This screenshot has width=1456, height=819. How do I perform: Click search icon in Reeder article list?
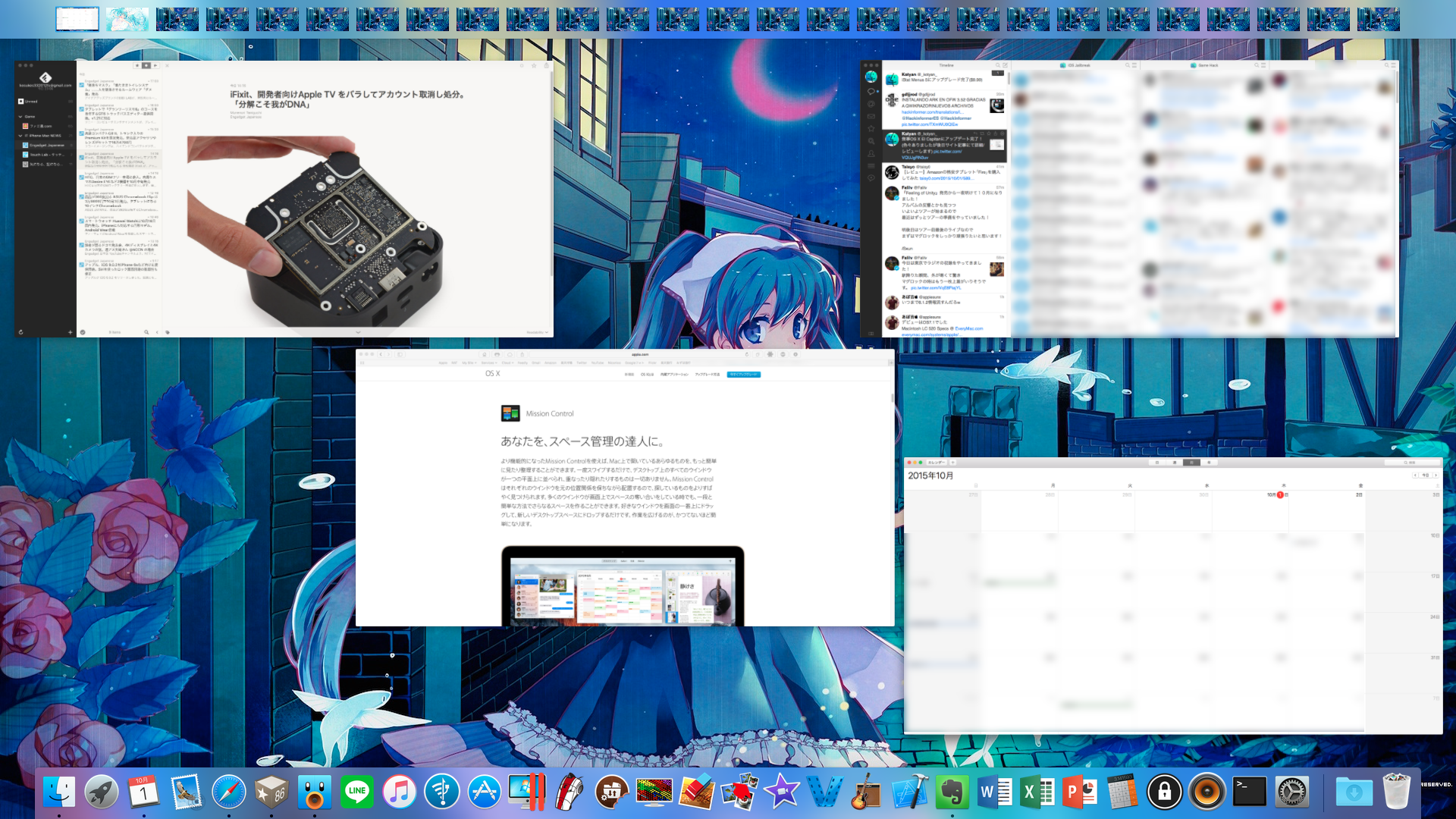146,332
